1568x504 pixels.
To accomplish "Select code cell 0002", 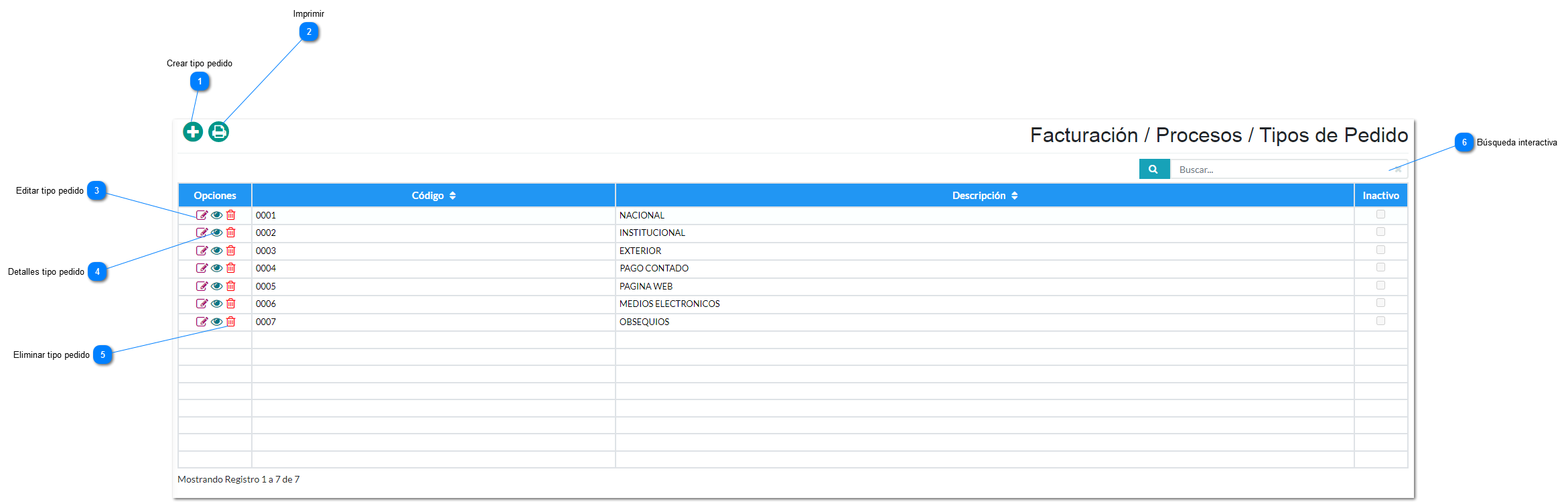I will click(x=433, y=233).
